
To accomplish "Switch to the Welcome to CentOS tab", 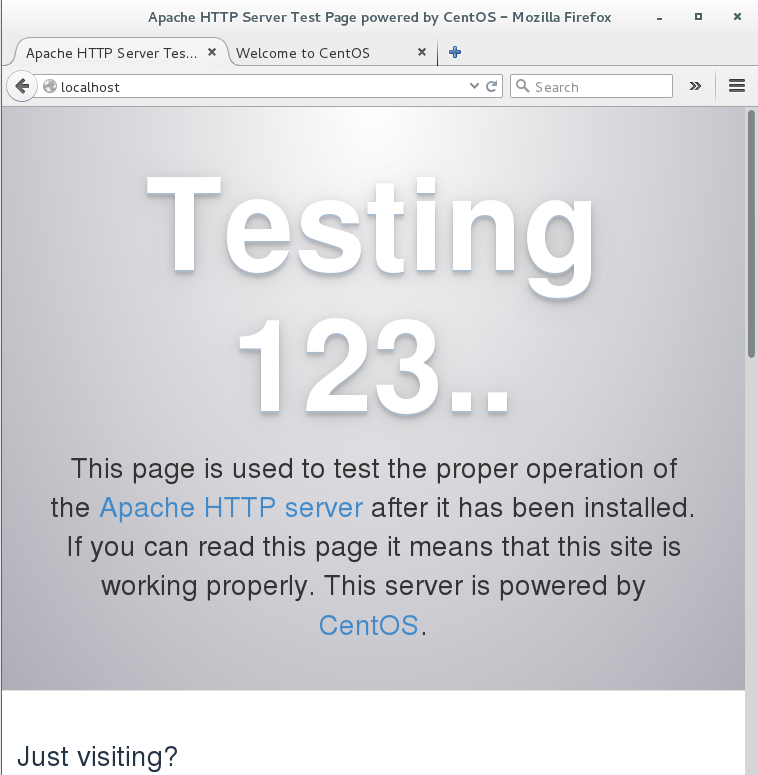I will click(x=331, y=53).
